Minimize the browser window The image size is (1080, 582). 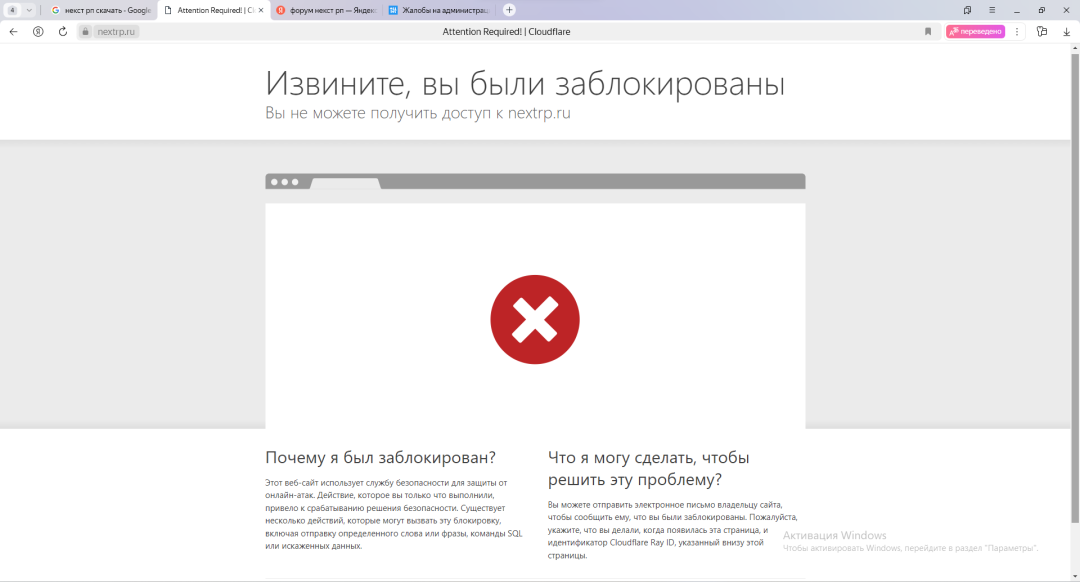(1017, 10)
